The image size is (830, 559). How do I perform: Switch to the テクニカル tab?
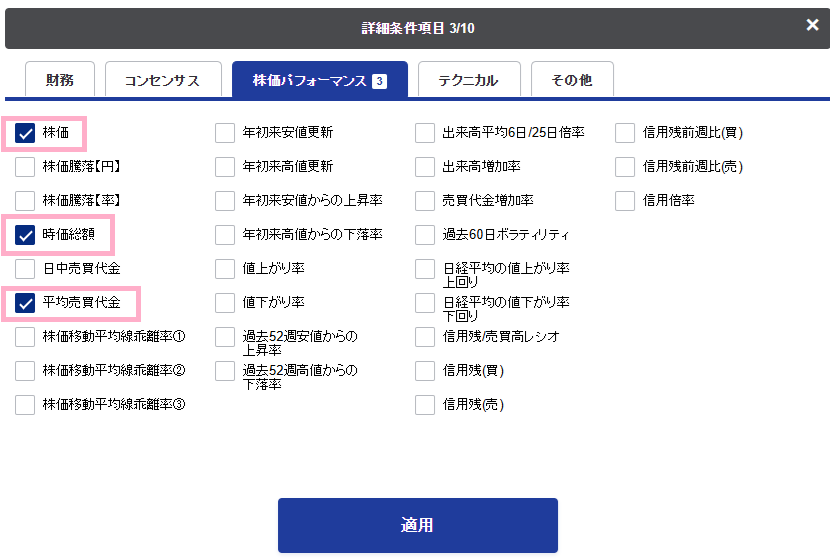[x=469, y=80]
